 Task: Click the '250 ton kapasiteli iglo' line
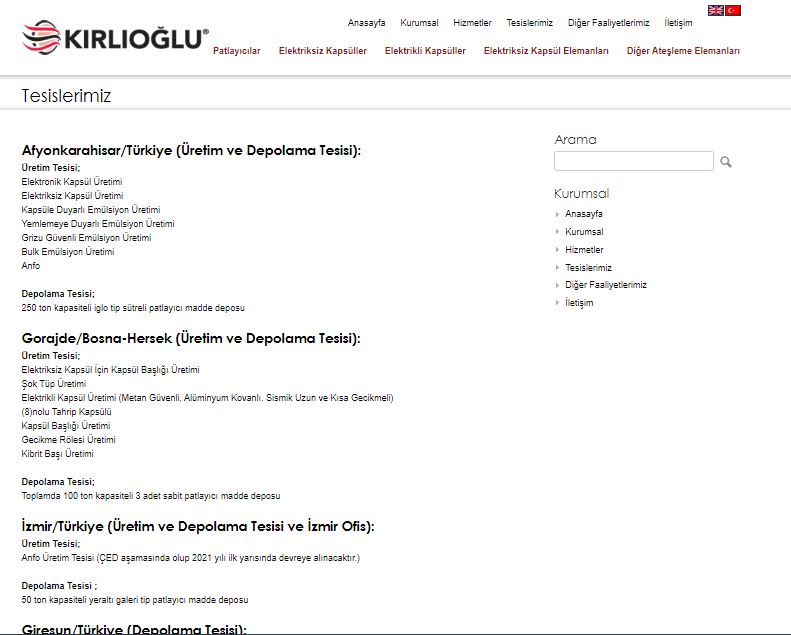133,308
